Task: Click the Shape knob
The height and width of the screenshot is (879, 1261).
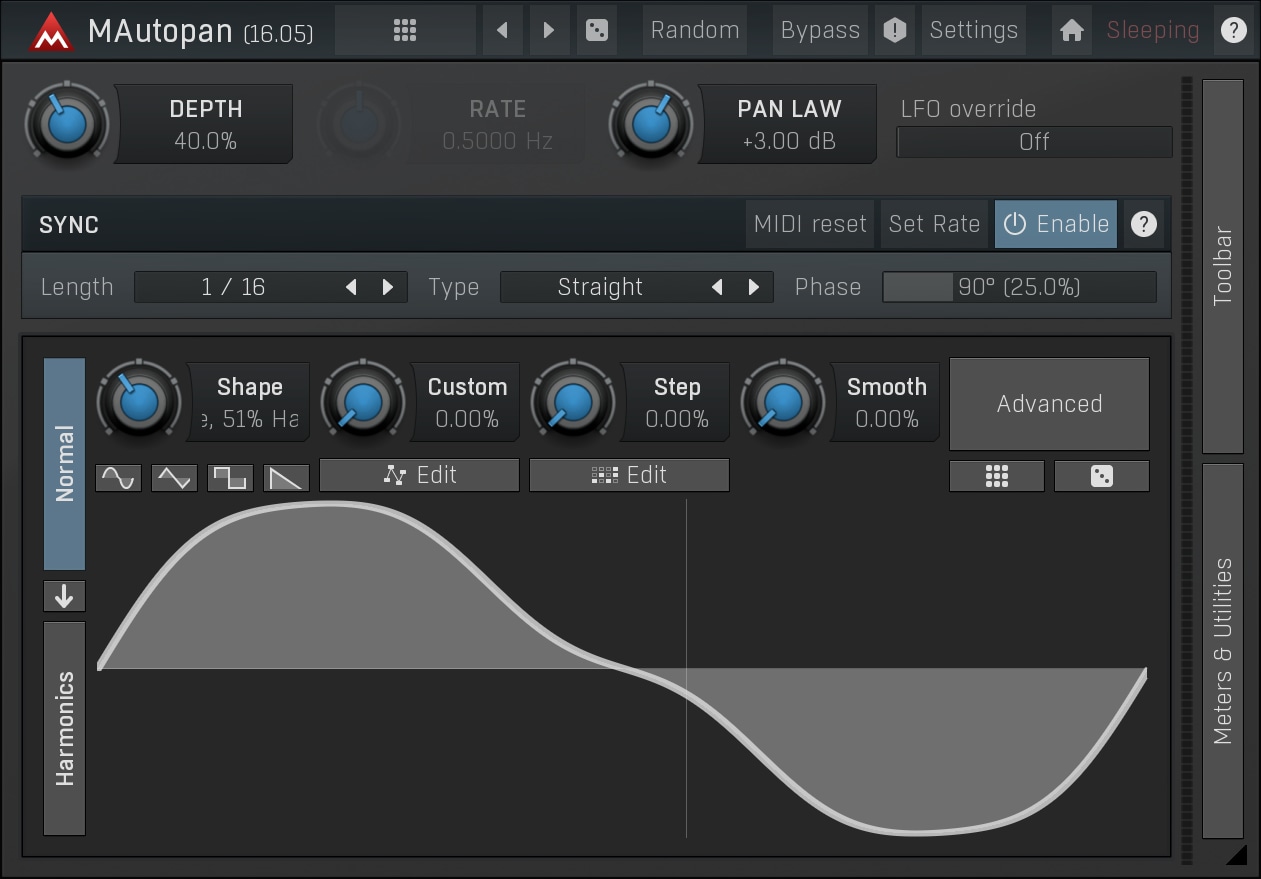Action: (139, 402)
